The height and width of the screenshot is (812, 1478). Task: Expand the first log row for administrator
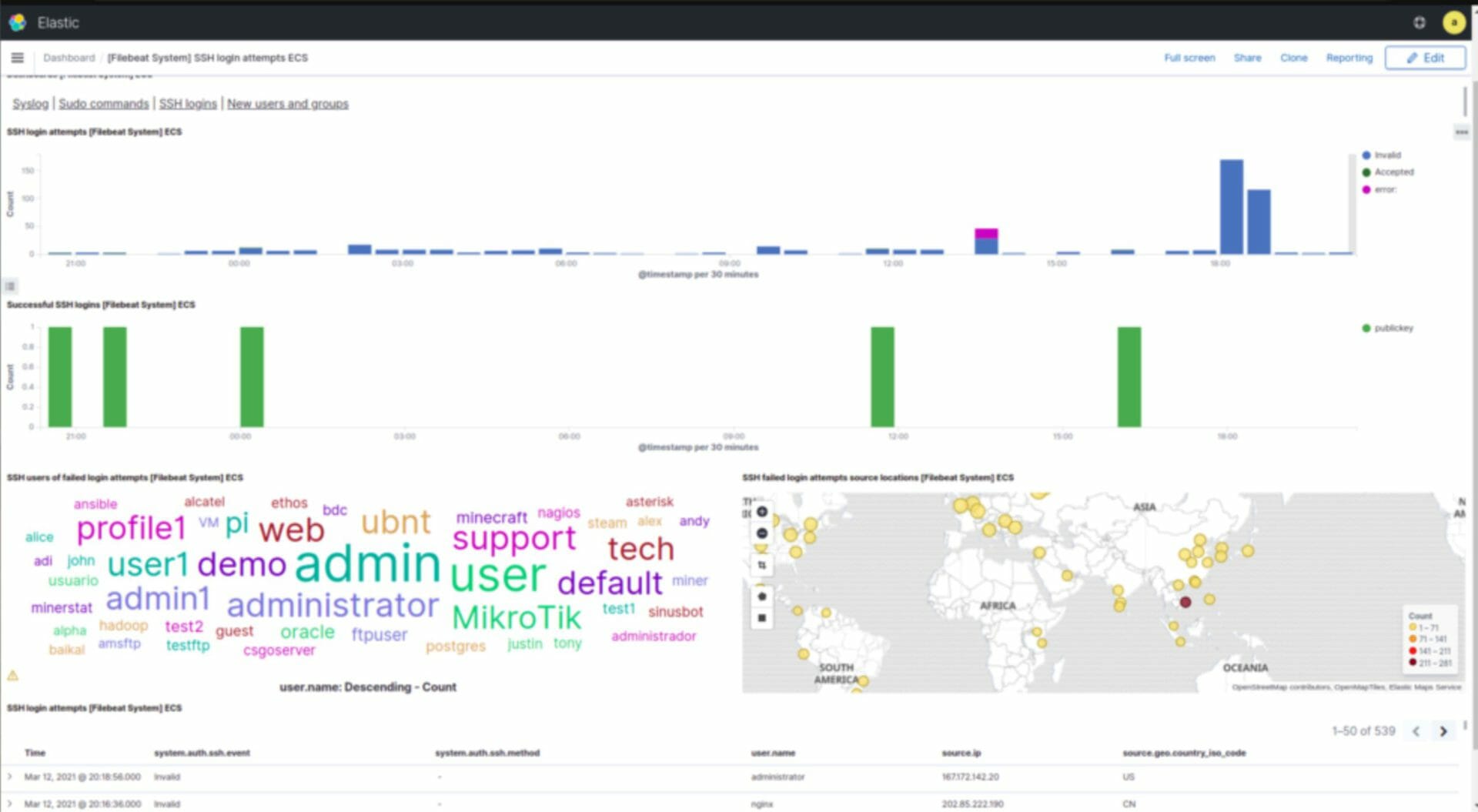(x=10, y=777)
